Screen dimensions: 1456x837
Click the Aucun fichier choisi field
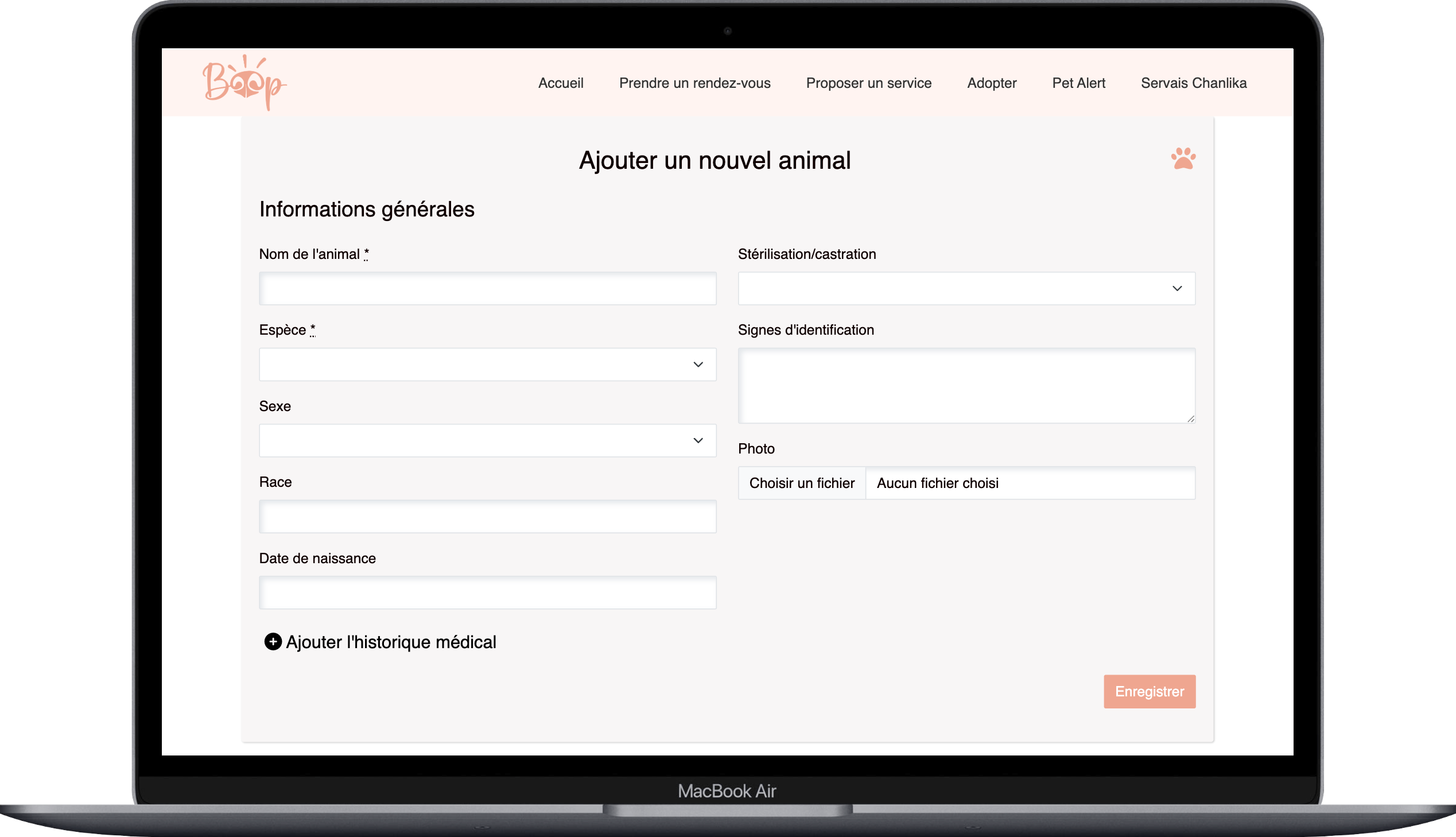click(1030, 483)
